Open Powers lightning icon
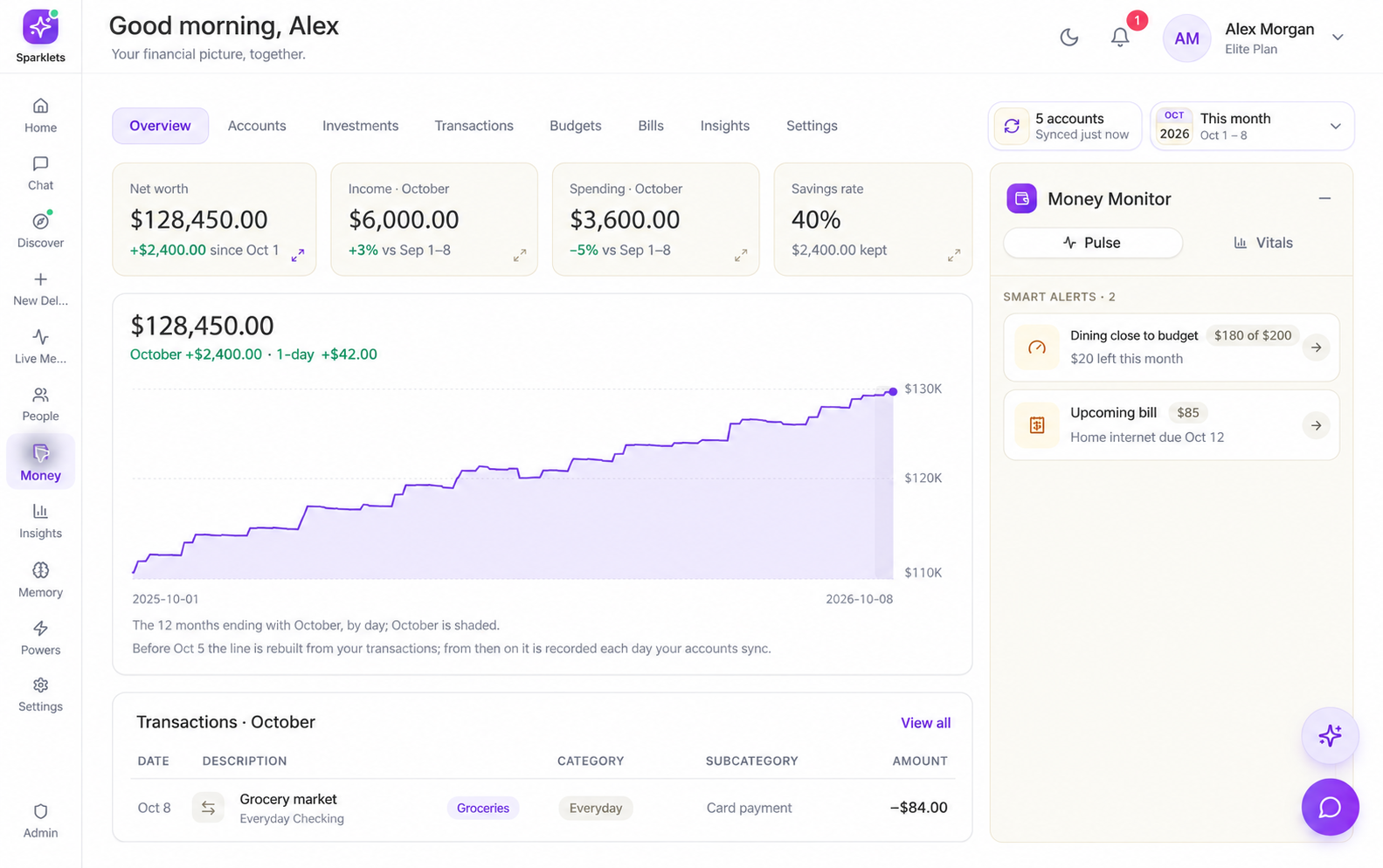 tap(40, 628)
